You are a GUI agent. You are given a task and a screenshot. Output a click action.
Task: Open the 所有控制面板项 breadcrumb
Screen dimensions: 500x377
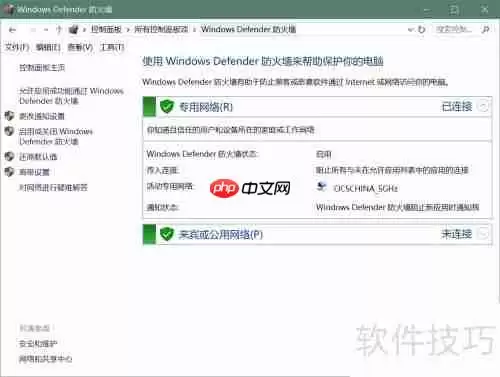tap(161, 29)
